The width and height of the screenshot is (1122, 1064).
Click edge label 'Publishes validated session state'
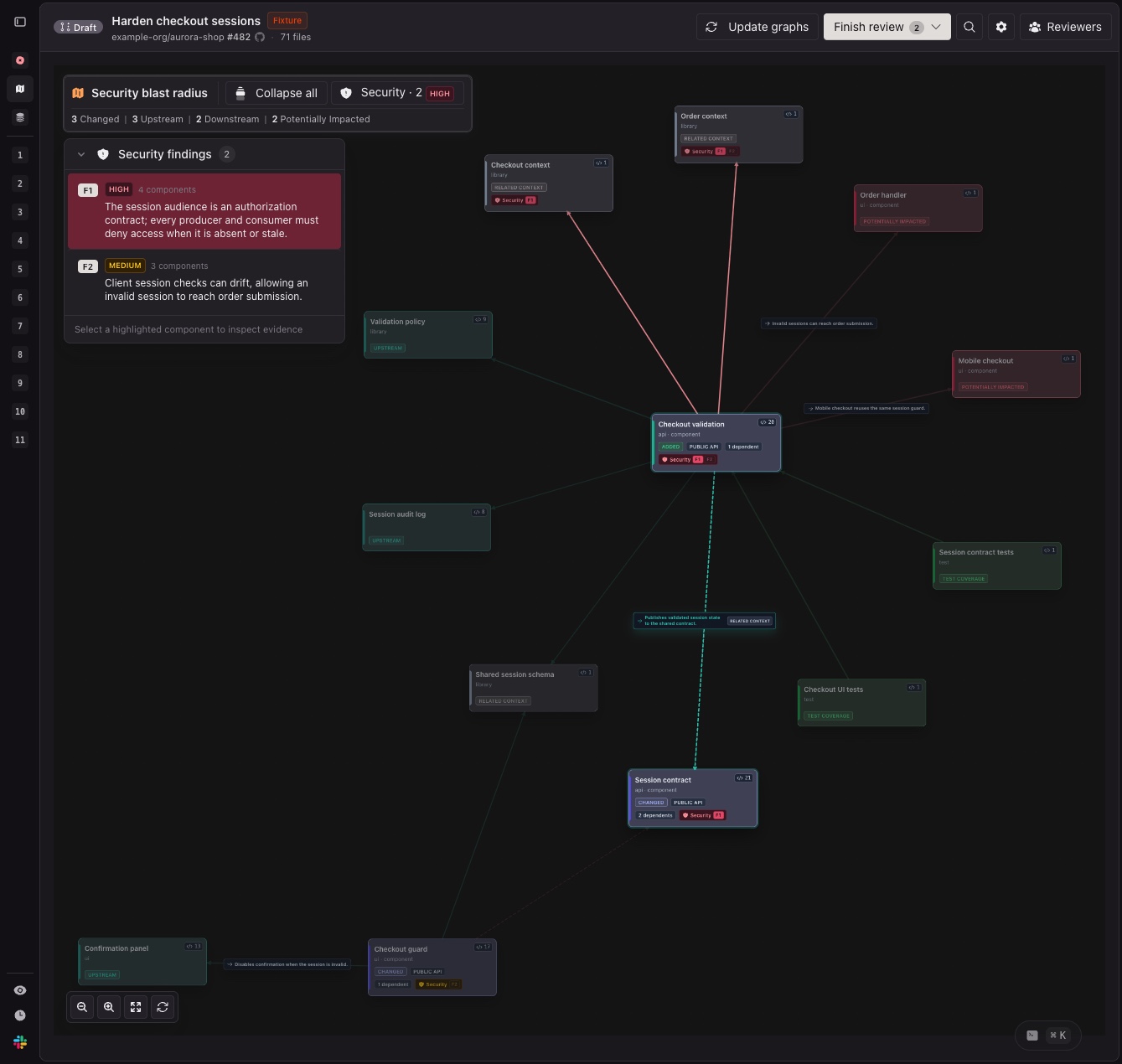(x=704, y=621)
